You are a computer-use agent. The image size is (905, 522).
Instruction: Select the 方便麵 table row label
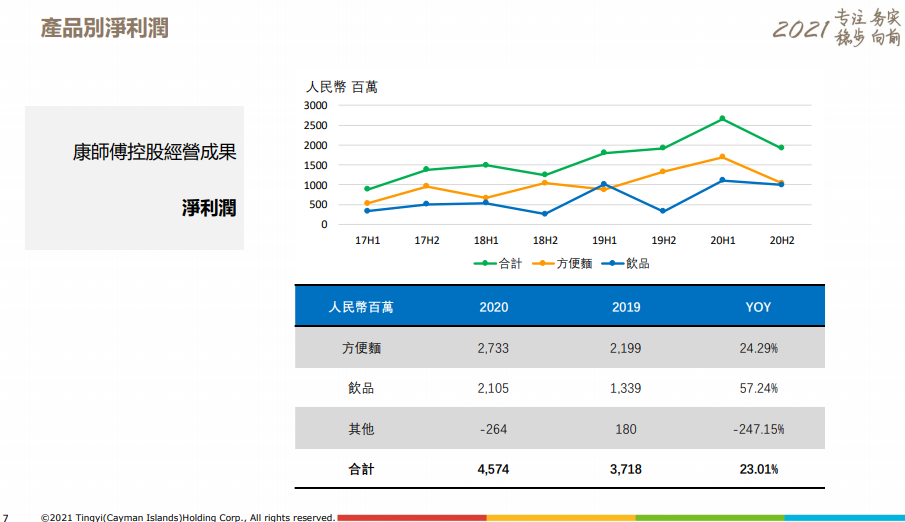(361, 348)
